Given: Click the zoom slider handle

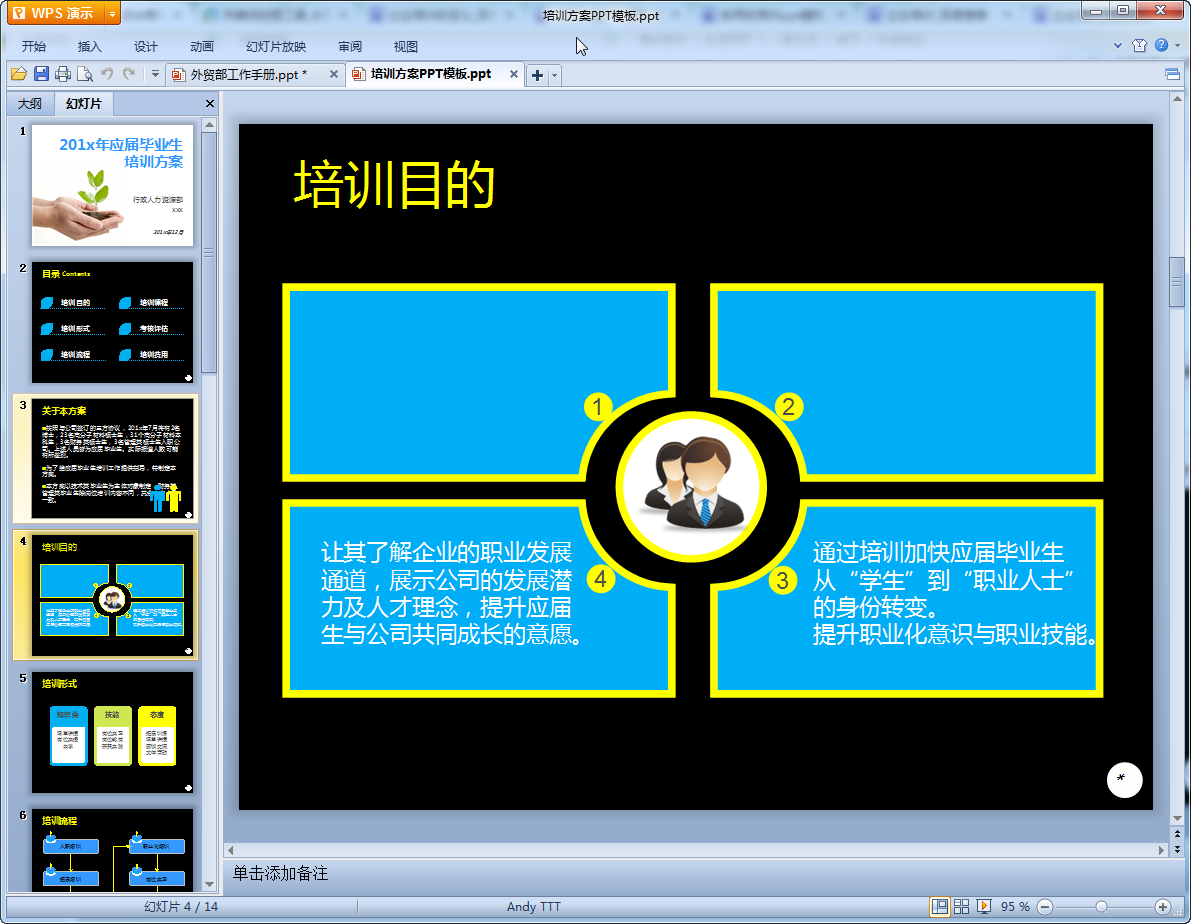Looking at the screenshot, I should 1101,906.
